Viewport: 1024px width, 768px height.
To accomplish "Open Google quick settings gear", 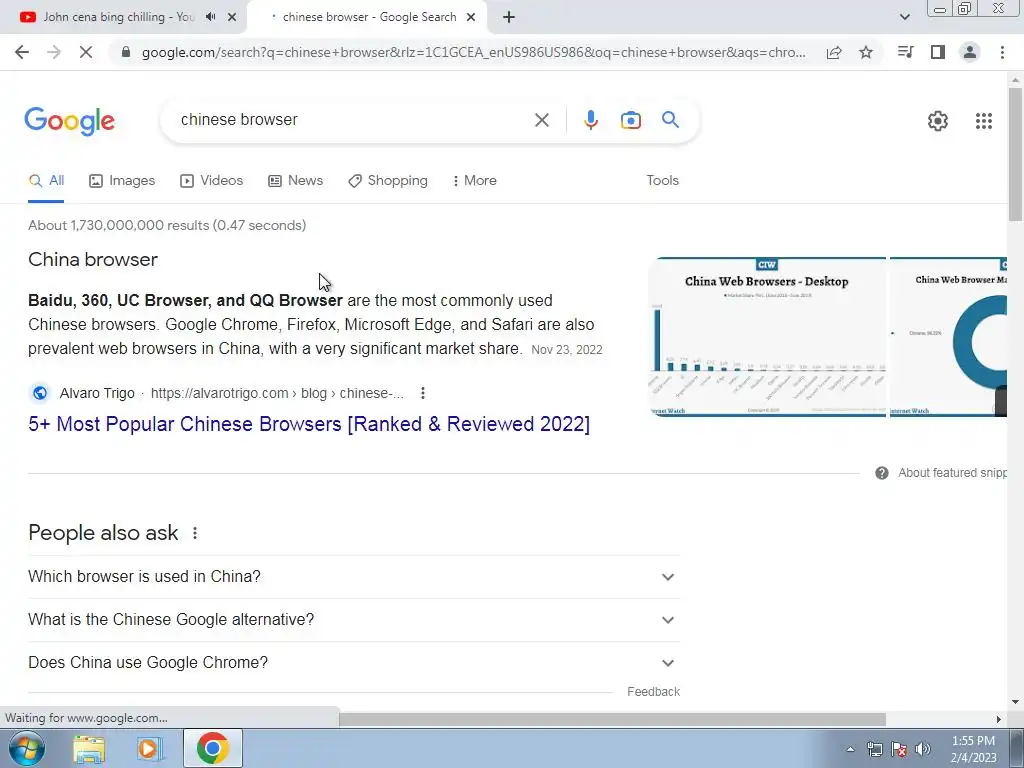I will point(938,120).
